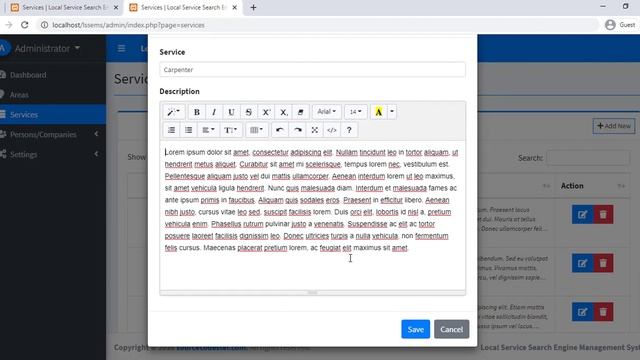
Task: Open Dashboard in the sidebar
Action: [x=53, y=75]
